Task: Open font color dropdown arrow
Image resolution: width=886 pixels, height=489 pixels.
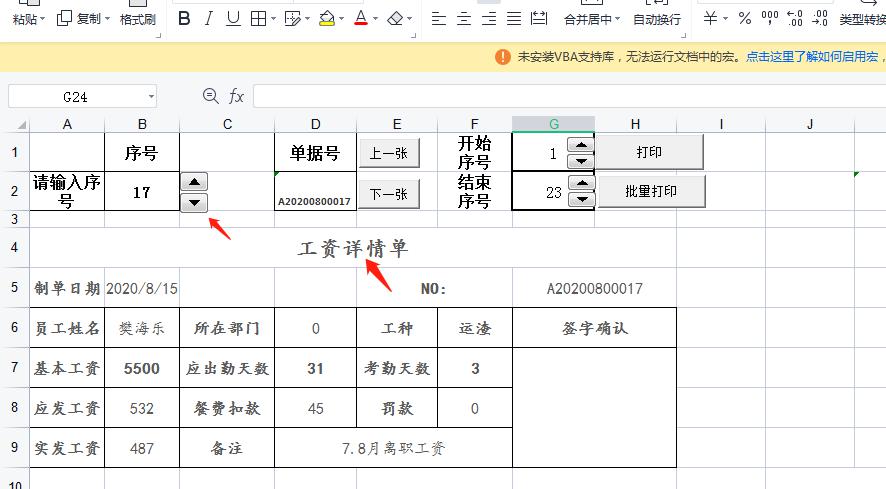Action: (376, 19)
